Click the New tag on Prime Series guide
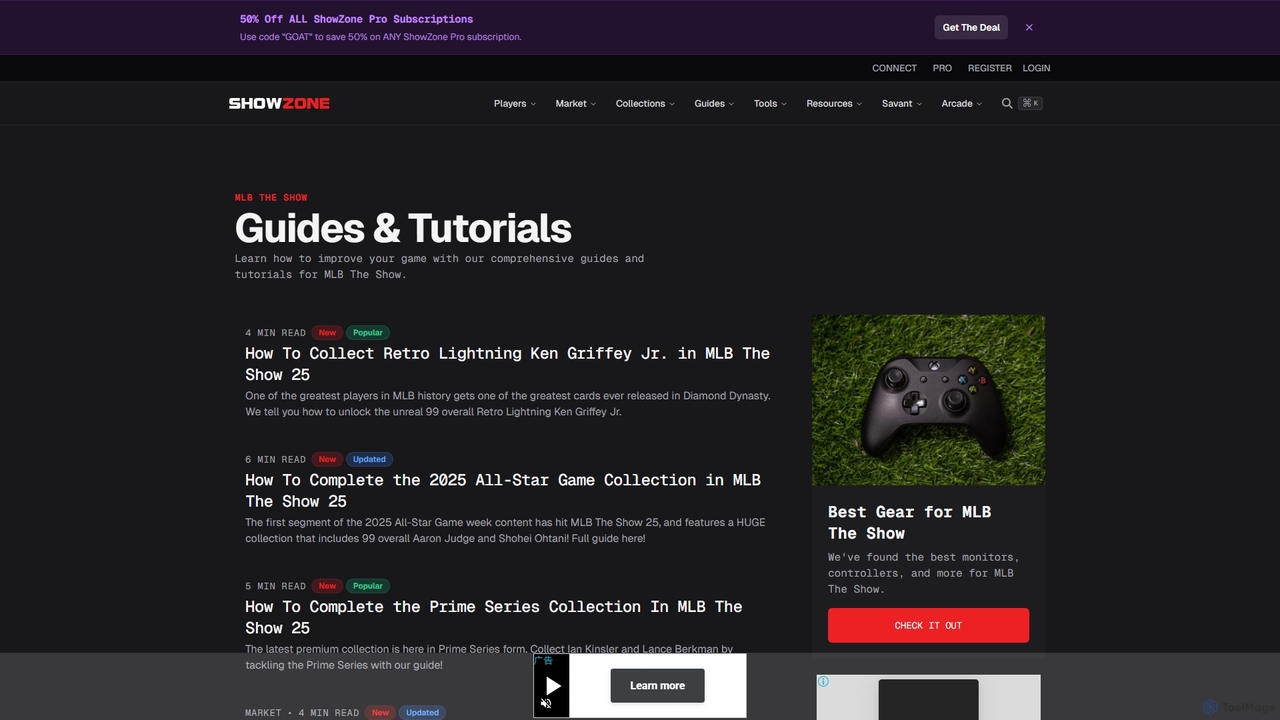 pyautogui.click(x=327, y=586)
